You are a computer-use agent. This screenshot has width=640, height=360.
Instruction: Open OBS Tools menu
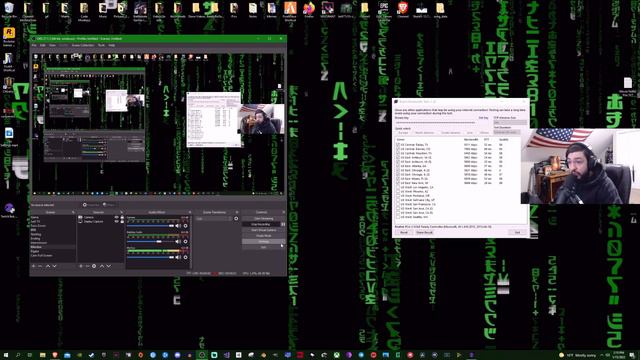101,45
